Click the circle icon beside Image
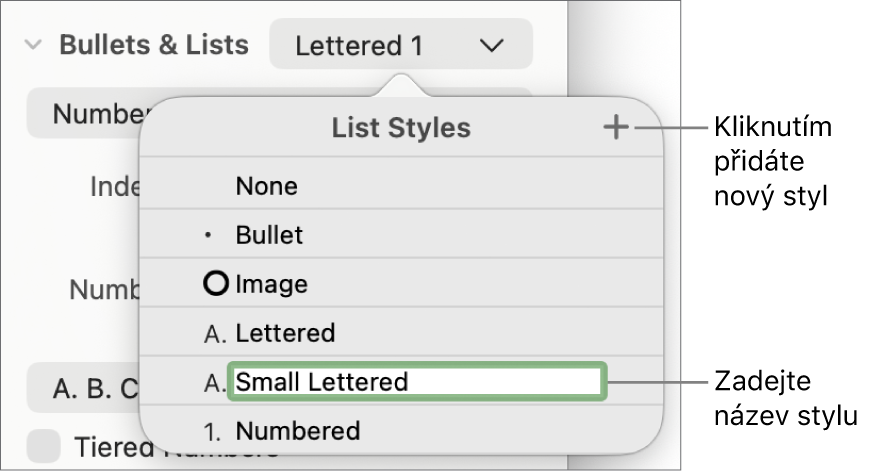 (x=215, y=284)
